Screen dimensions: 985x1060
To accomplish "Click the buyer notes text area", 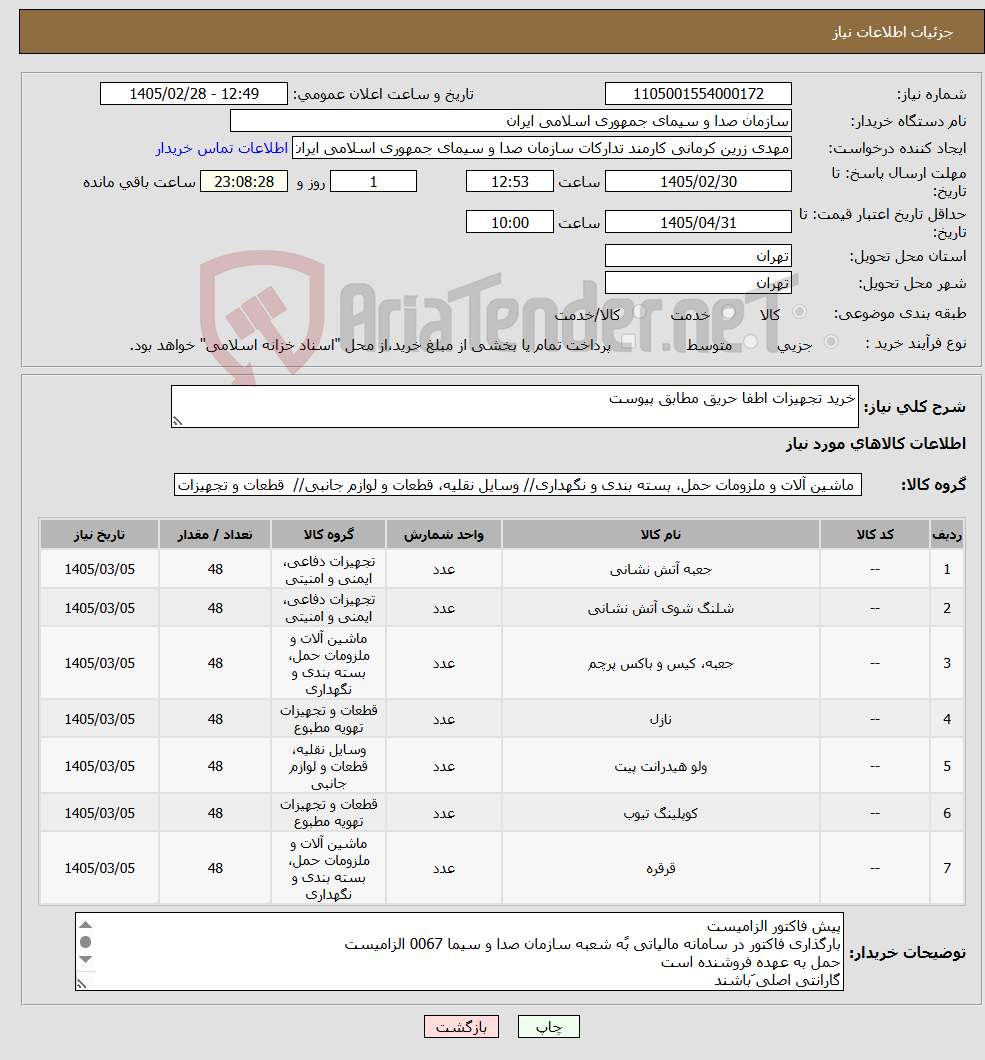I will click(459, 952).
